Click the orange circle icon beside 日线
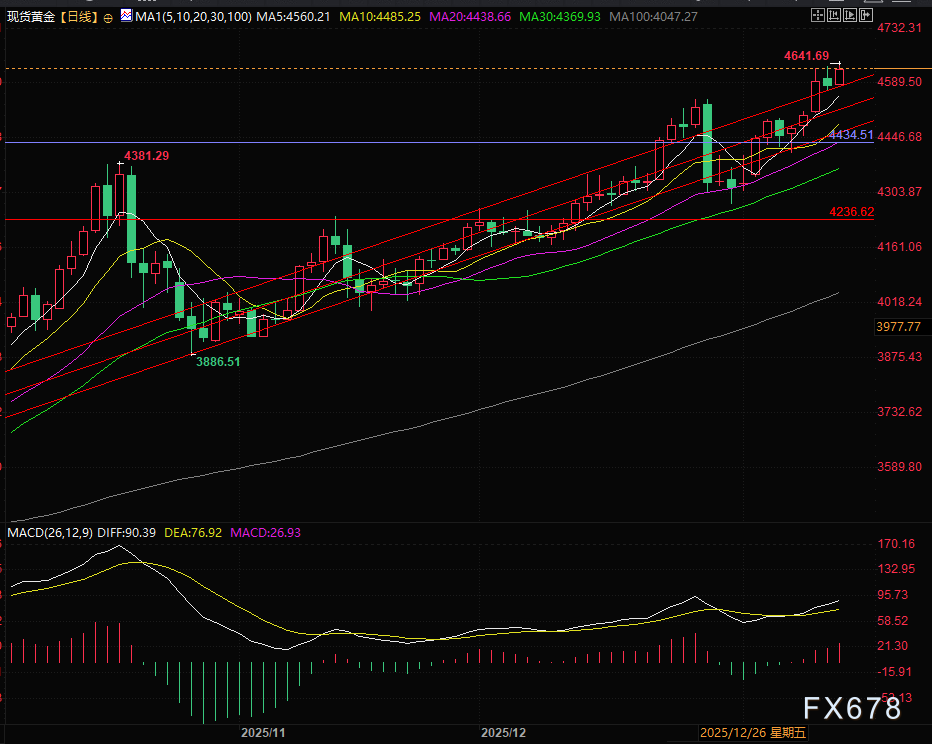The width and height of the screenshot is (932, 744). point(108,18)
